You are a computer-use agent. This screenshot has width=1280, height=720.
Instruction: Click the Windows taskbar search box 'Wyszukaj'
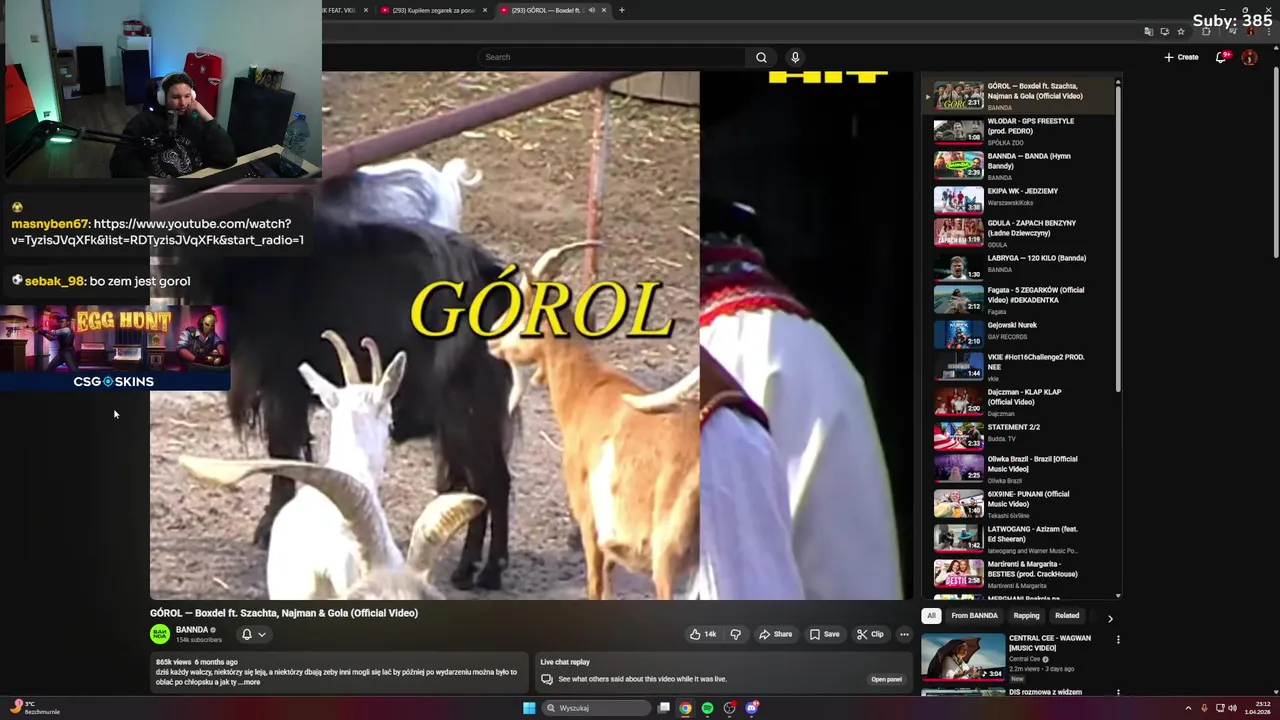pos(597,708)
